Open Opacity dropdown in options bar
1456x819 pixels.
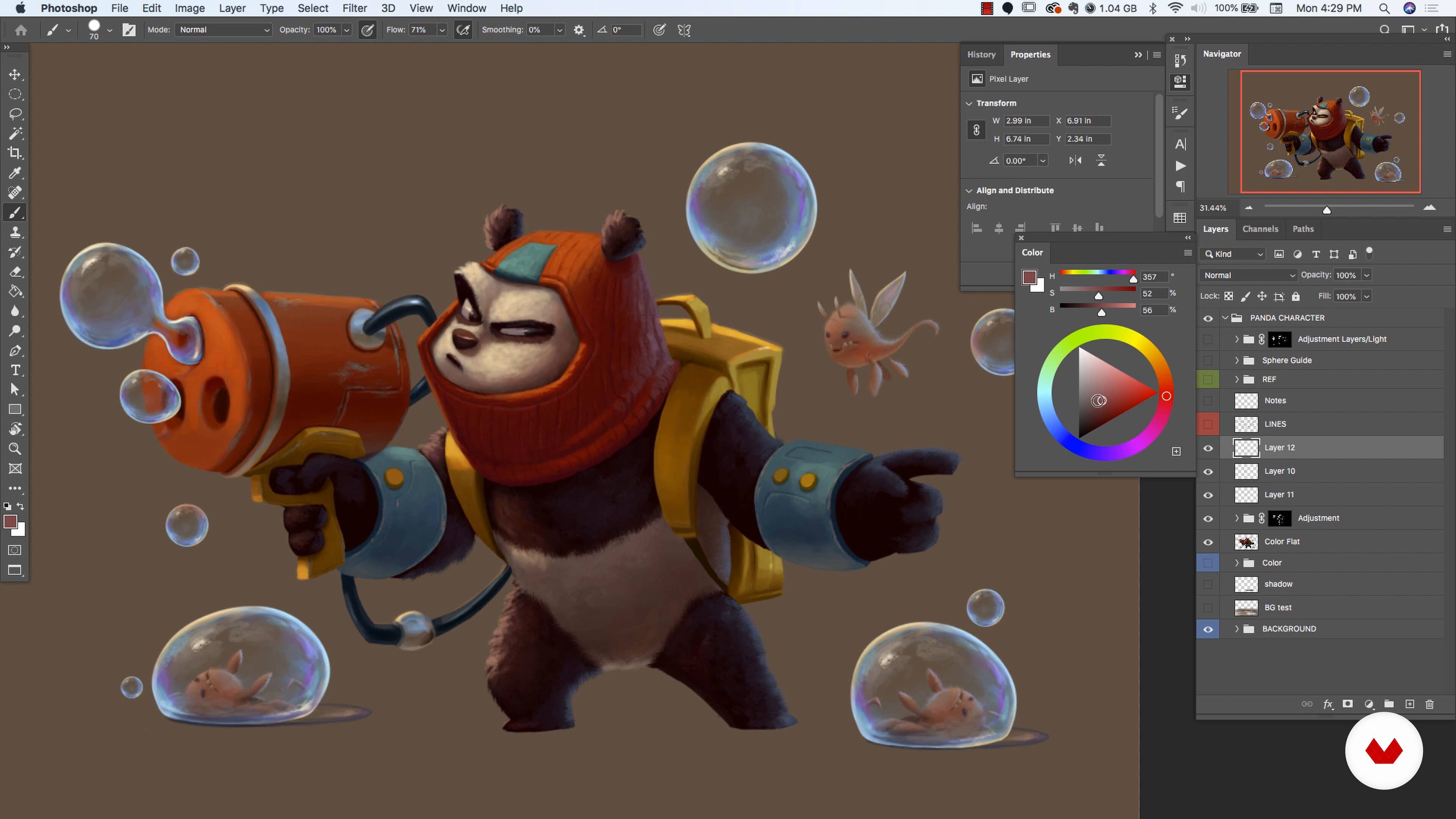pyautogui.click(x=347, y=30)
